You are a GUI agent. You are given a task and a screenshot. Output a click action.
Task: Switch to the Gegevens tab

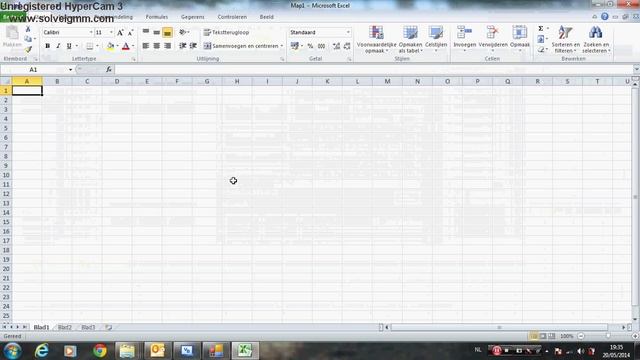[x=192, y=17]
